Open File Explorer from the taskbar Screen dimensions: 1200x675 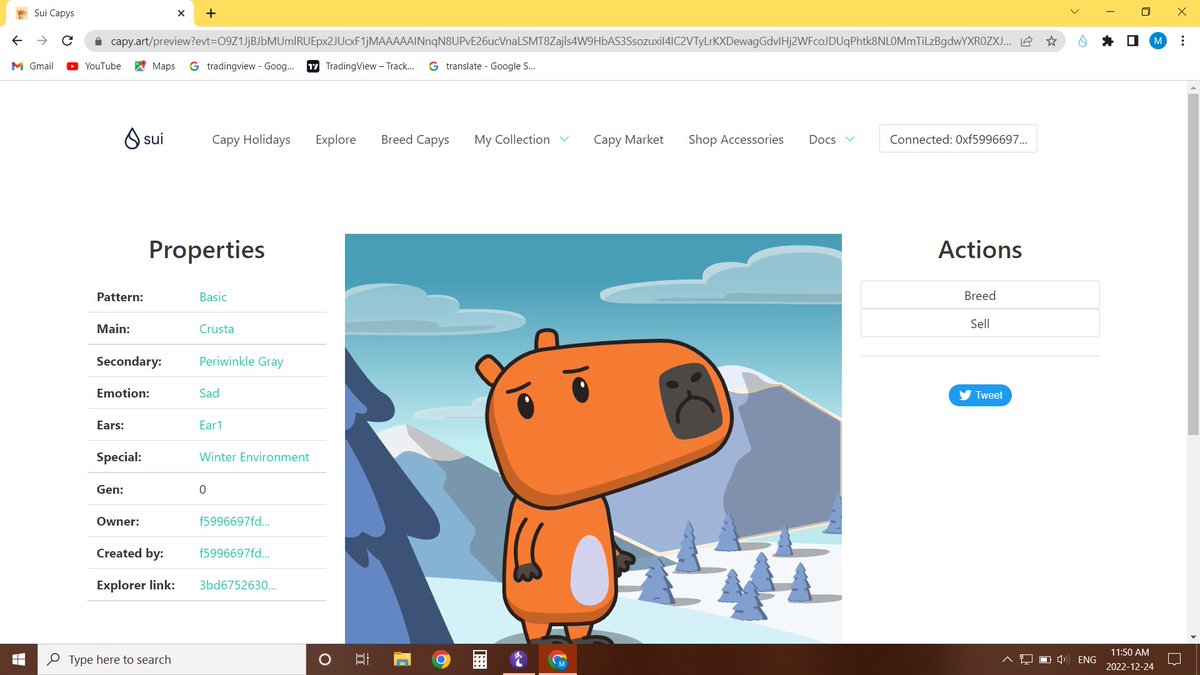tap(402, 660)
